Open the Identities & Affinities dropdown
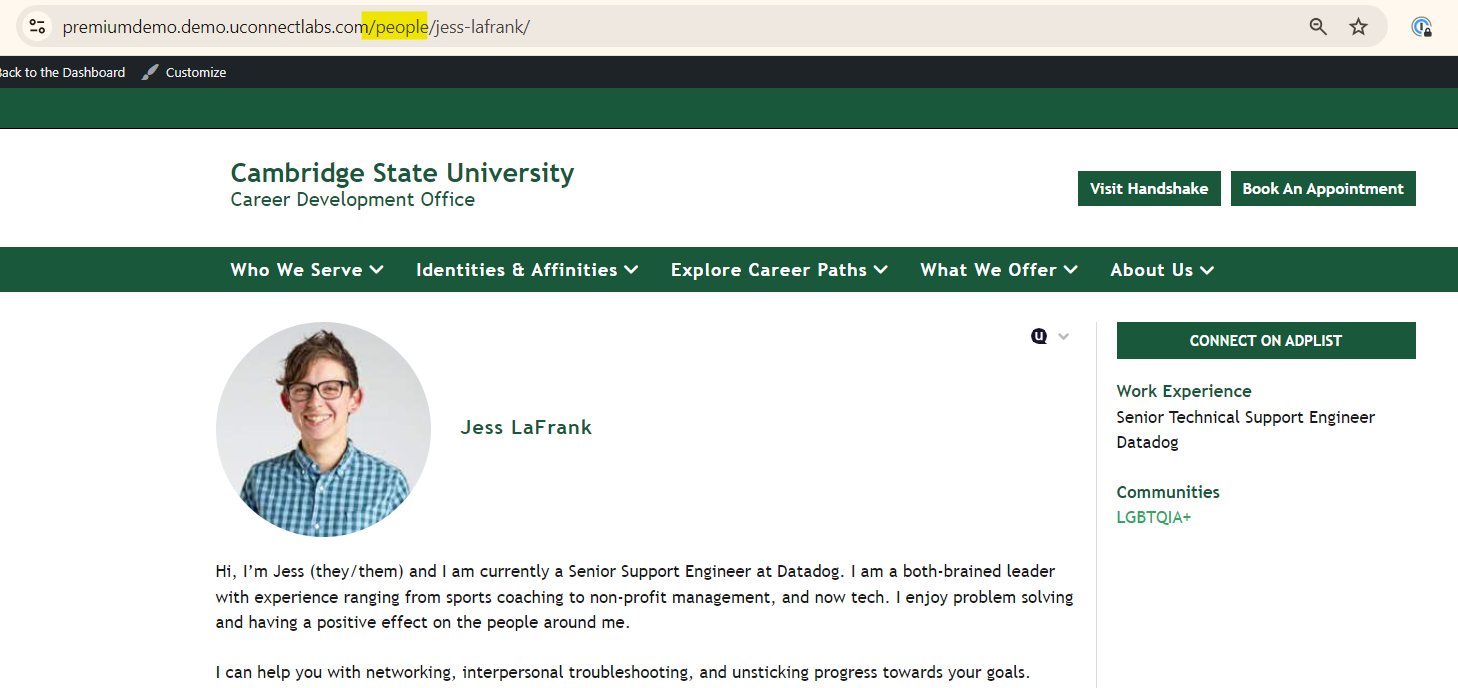Screen dimensions: 1458x688 (527, 270)
